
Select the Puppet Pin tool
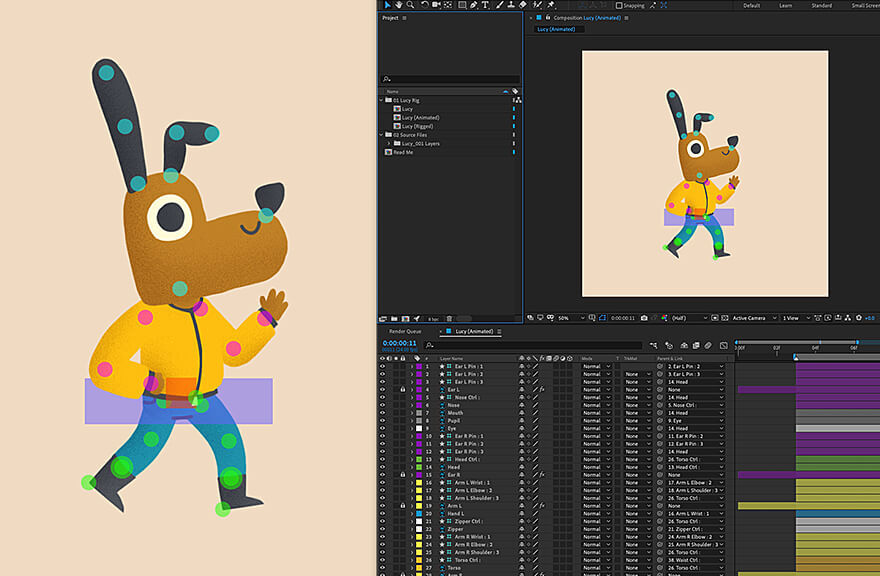[551, 5]
